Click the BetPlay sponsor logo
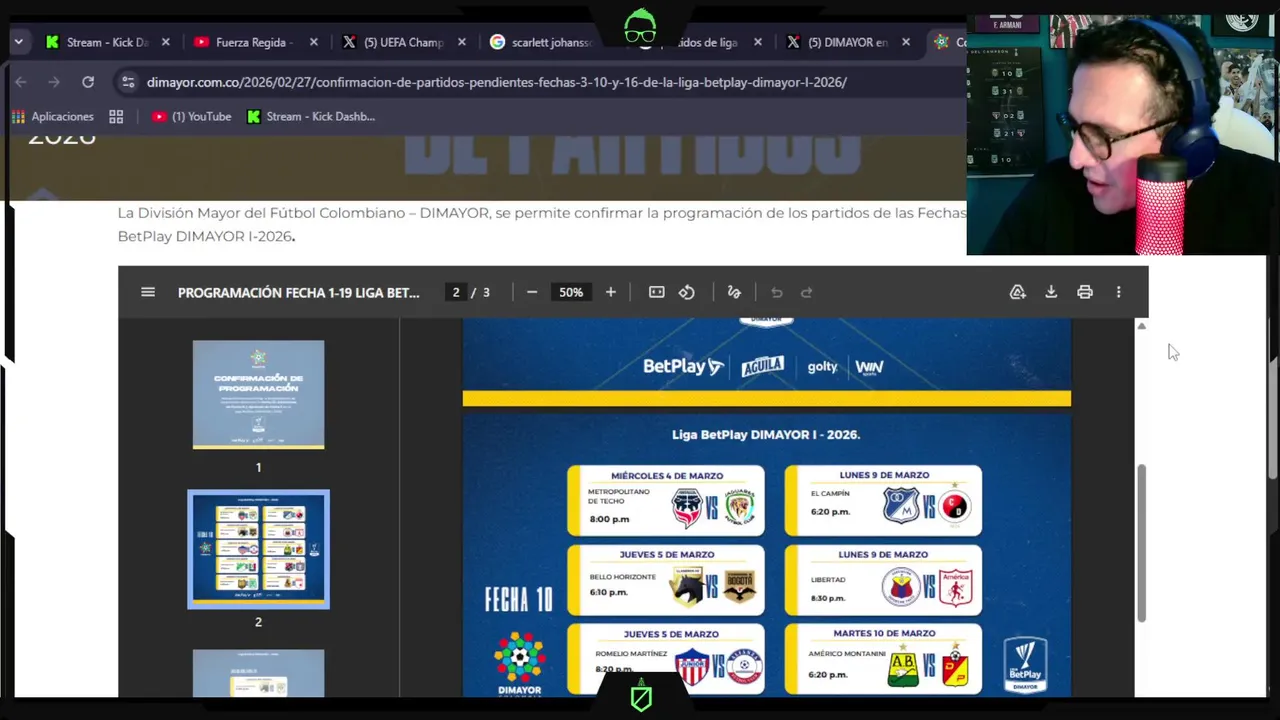Screen dimensions: 1280x720 click(x=683, y=367)
